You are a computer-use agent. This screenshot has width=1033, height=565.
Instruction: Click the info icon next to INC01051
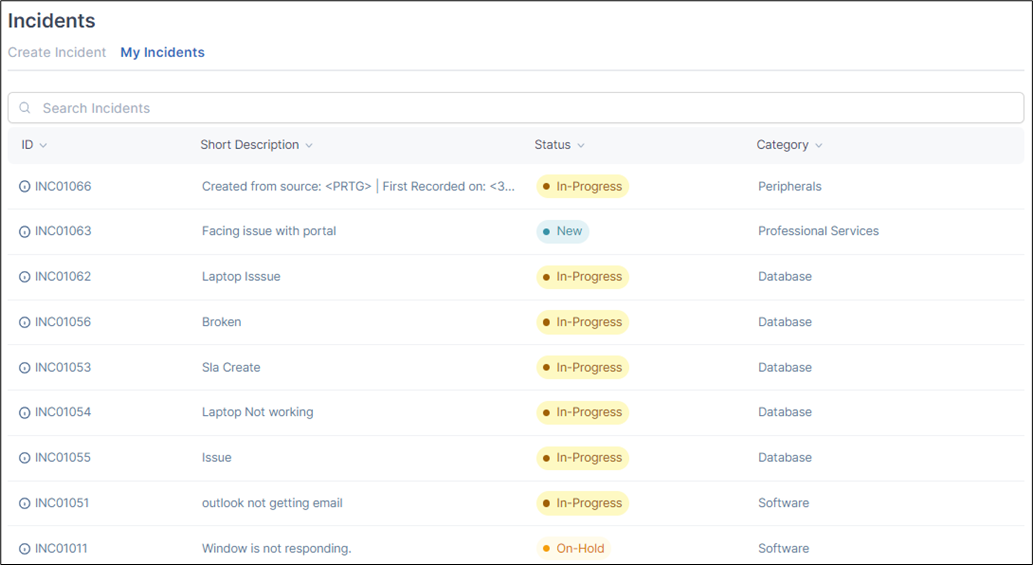pos(24,504)
